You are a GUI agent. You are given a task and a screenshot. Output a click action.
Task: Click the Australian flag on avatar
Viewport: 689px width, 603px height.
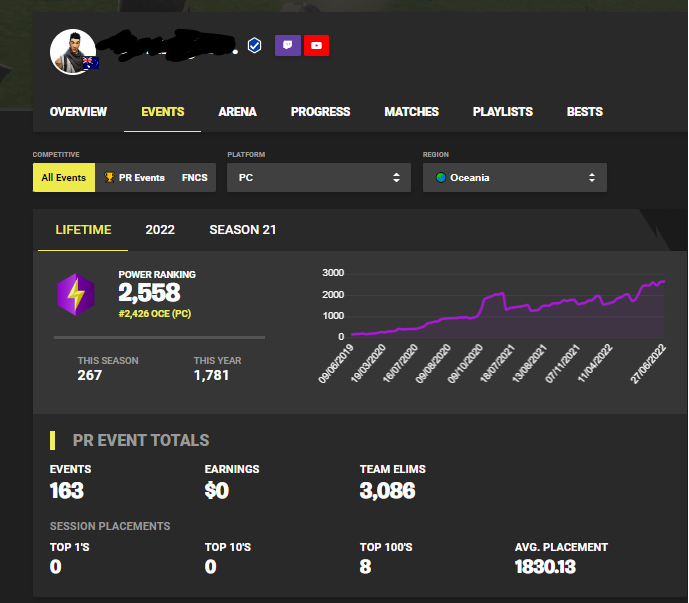(91, 62)
